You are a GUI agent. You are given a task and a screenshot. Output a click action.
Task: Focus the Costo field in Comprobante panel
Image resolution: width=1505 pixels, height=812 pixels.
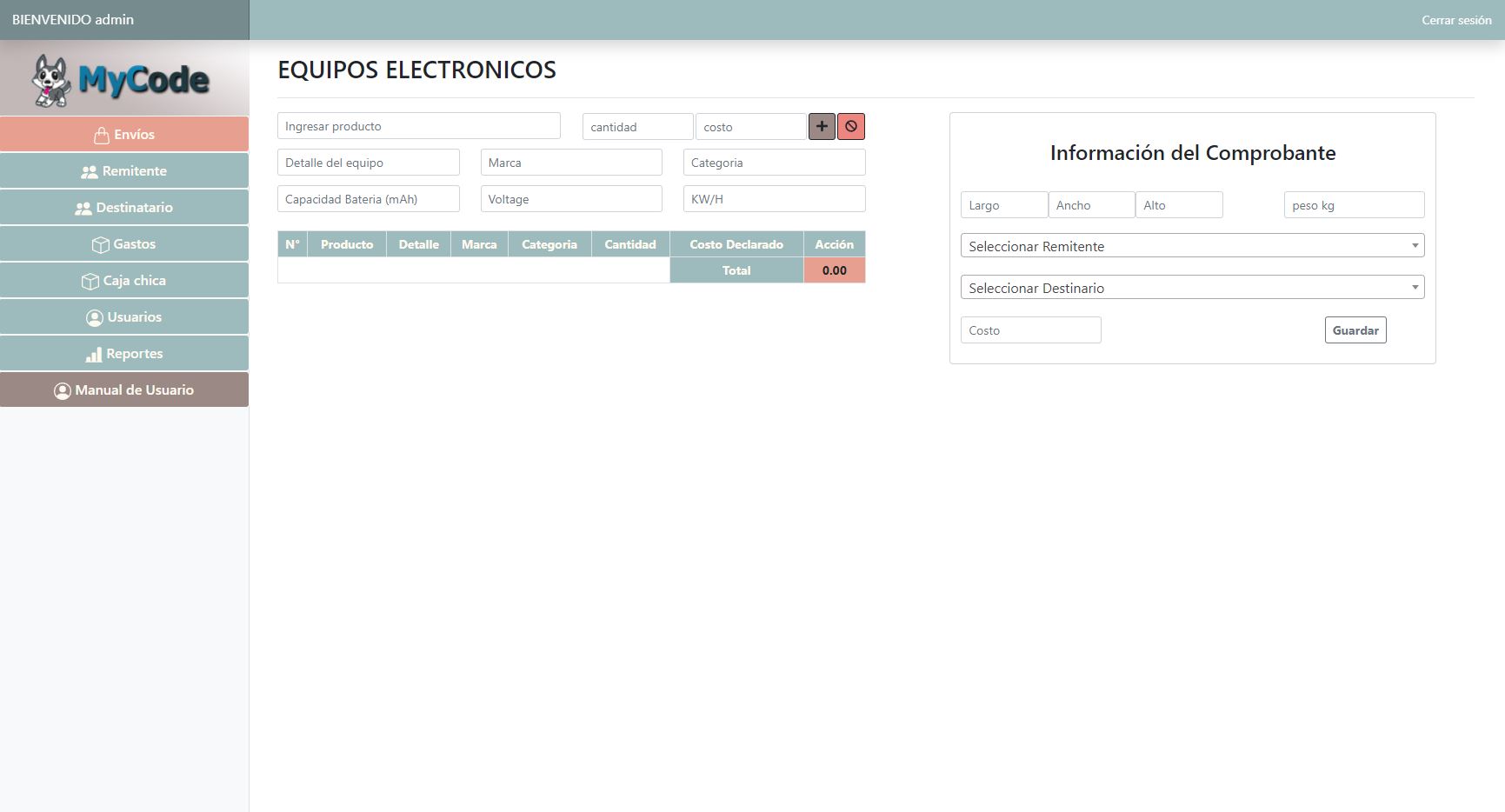tap(1030, 330)
